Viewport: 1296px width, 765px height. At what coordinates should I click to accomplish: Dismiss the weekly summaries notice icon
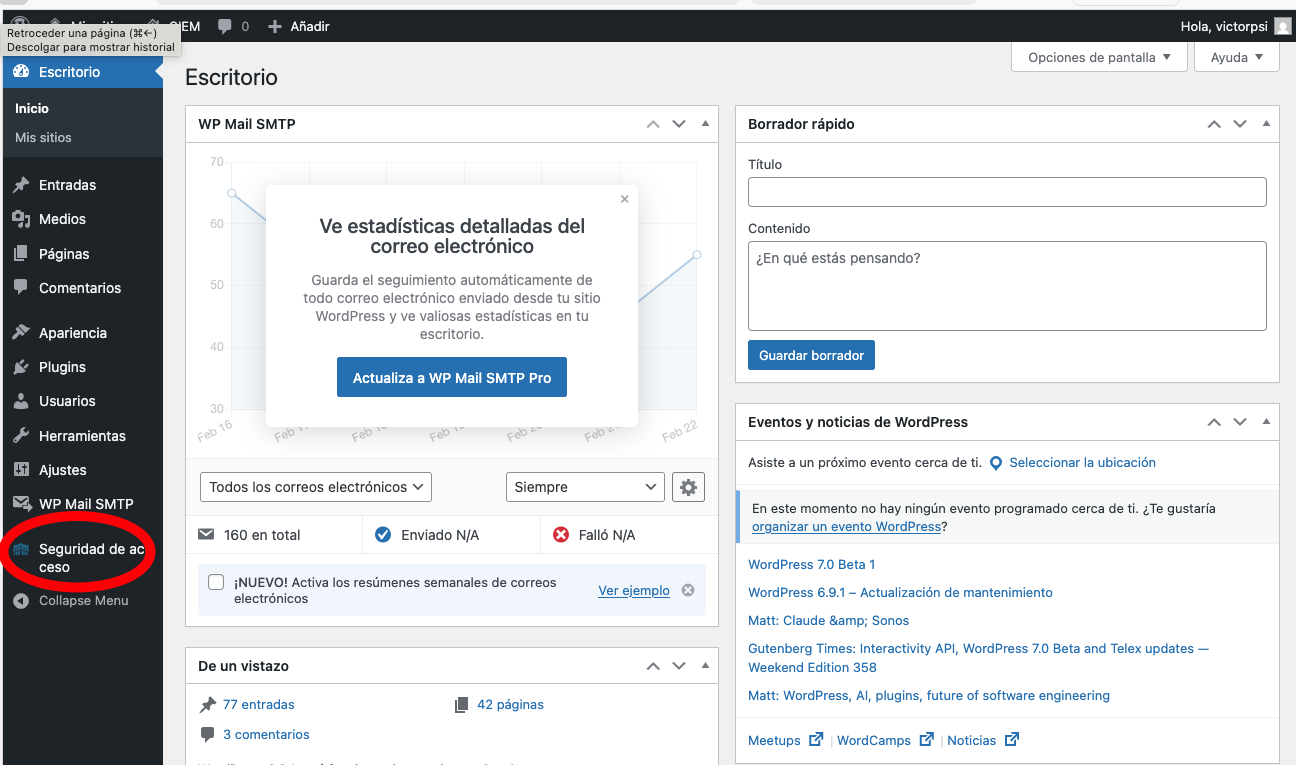[x=688, y=590]
